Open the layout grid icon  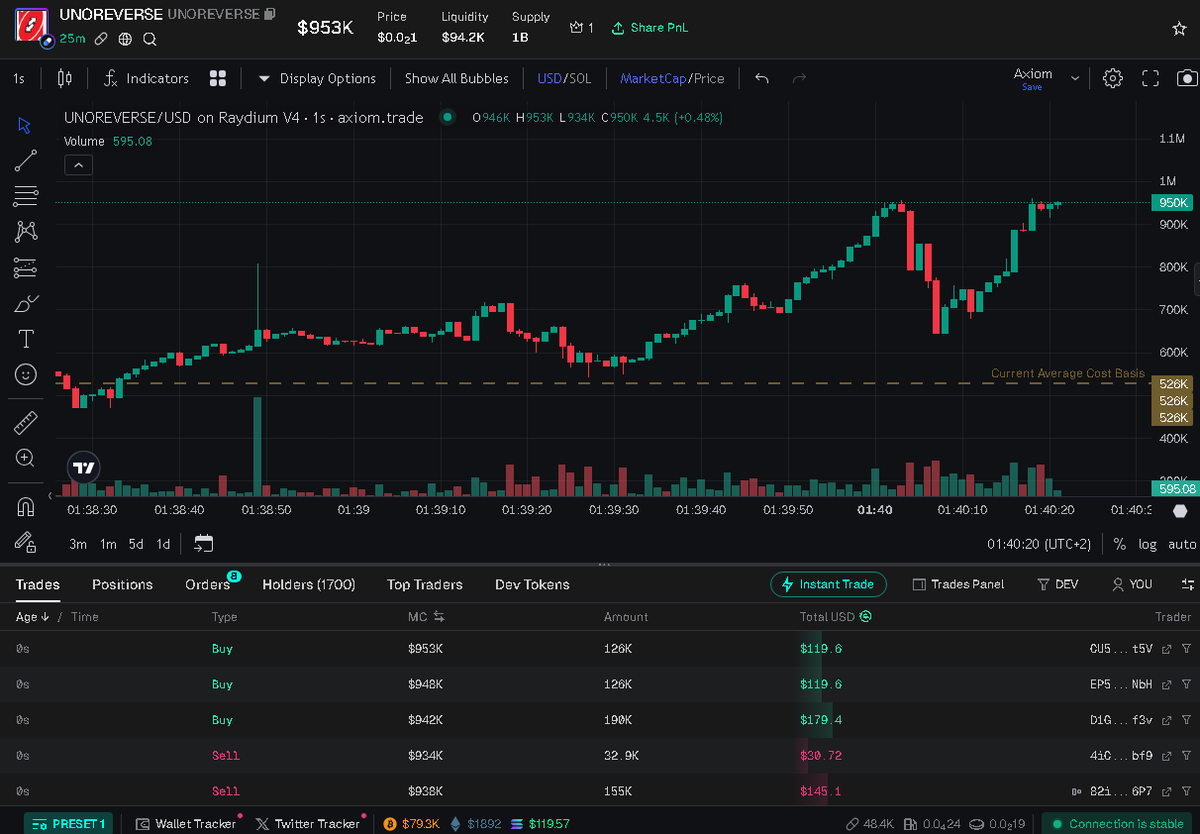pos(218,78)
